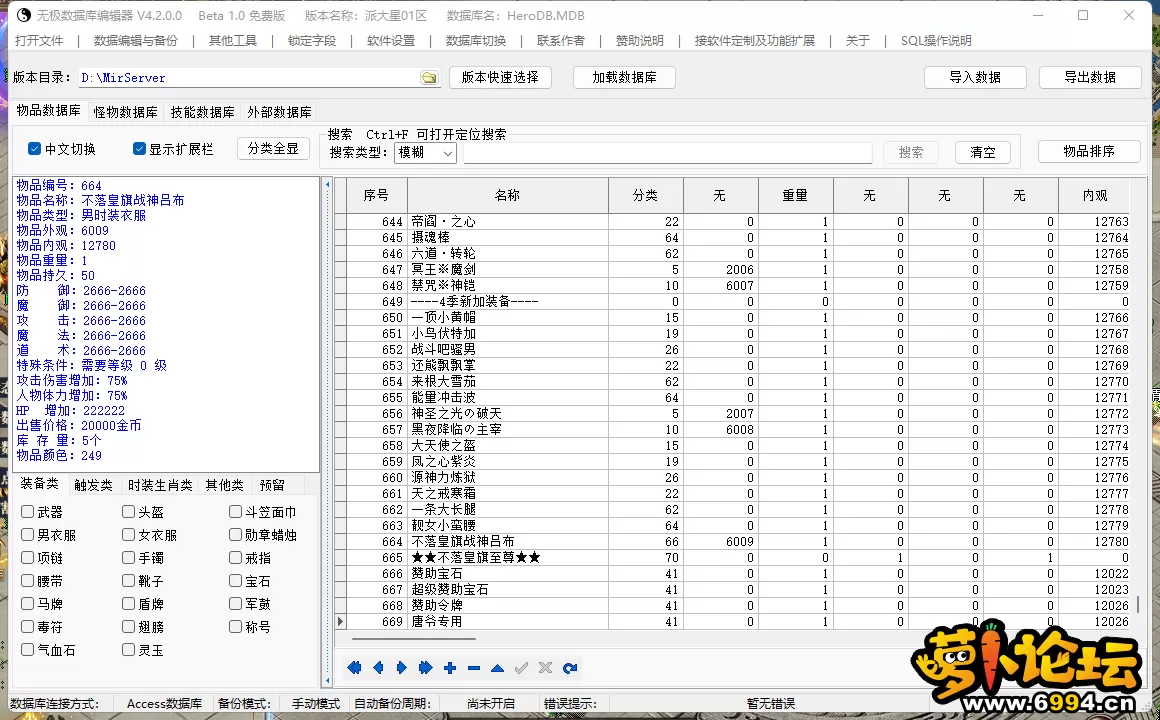Viewport: 1160px width, 720px height.
Task: Click the 物品颜色: 249 line
Action: [x=59, y=456]
